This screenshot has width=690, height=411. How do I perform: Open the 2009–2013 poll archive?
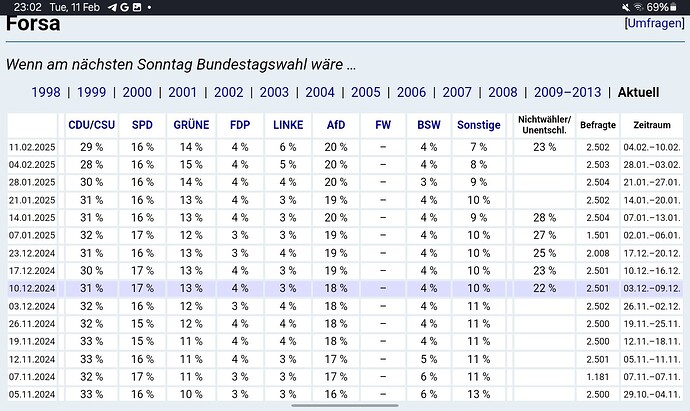tap(567, 92)
